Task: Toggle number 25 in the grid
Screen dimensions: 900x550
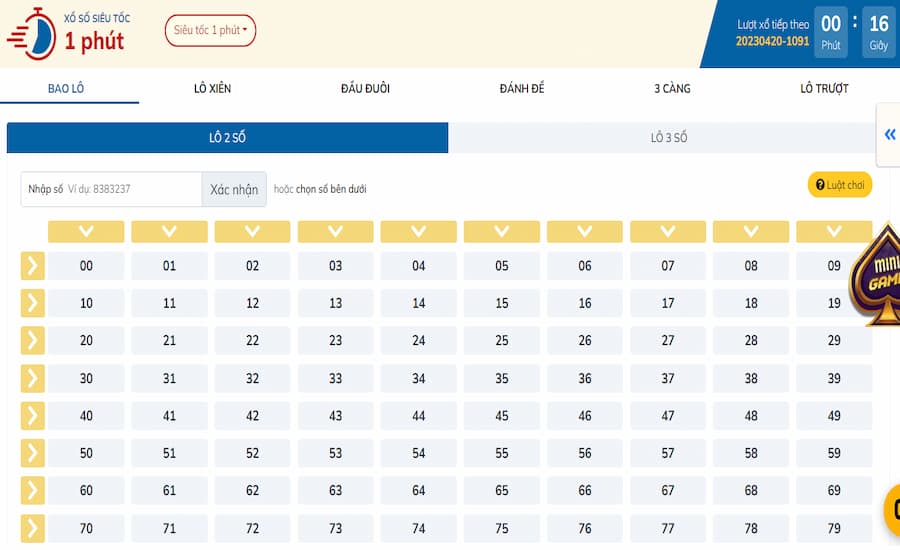Action: point(502,341)
